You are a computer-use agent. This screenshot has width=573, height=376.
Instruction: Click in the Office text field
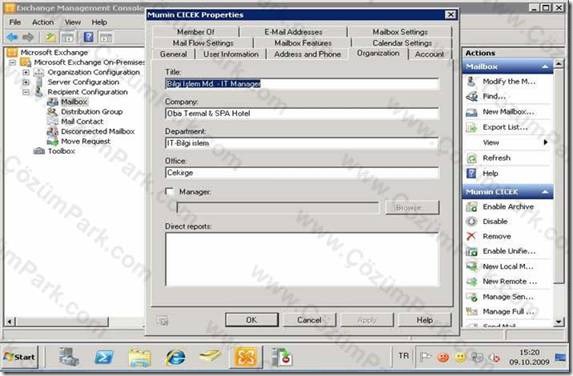pos(302,172)
